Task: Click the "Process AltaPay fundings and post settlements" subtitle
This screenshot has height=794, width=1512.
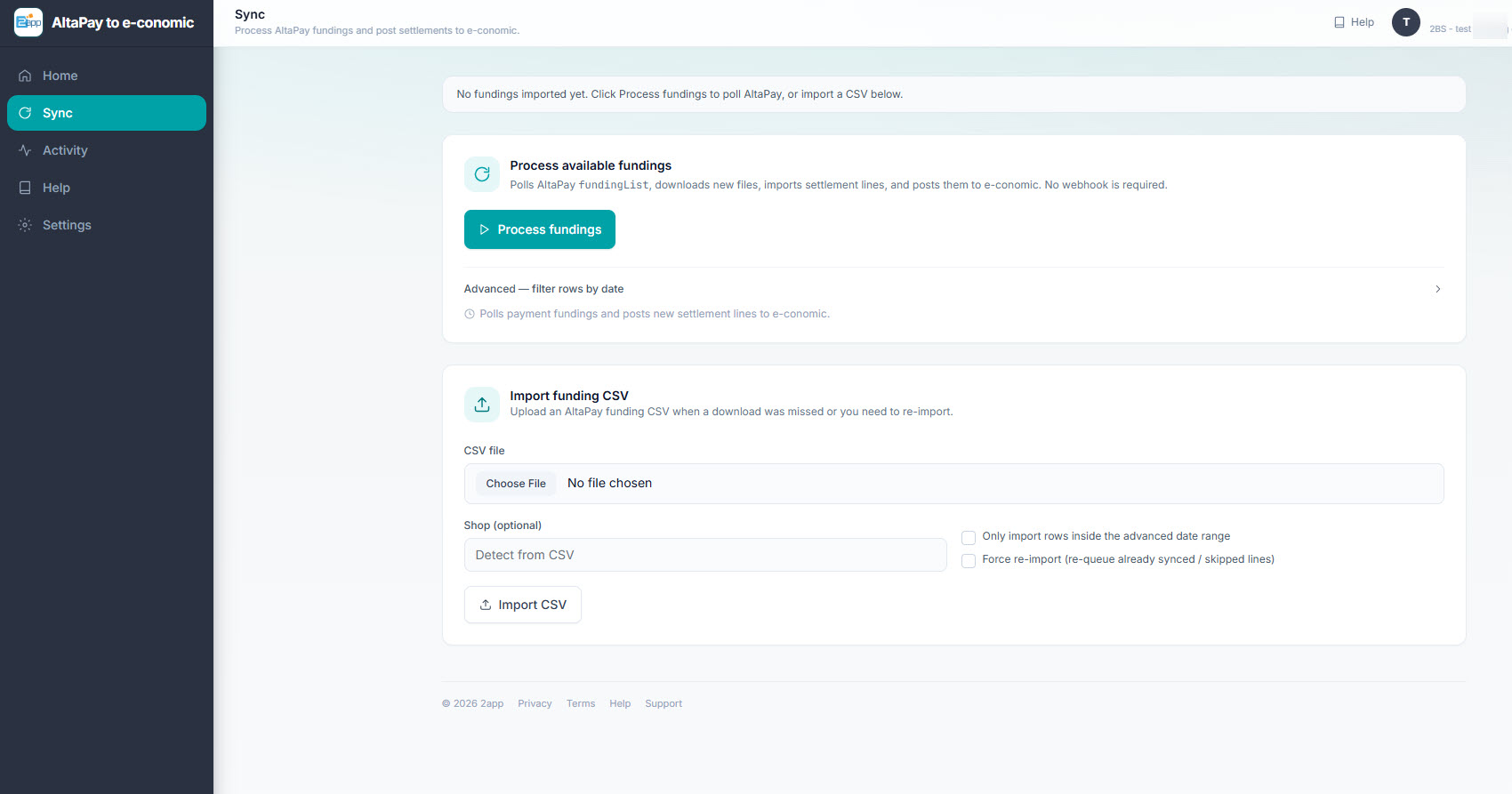Action: point(377,30)
